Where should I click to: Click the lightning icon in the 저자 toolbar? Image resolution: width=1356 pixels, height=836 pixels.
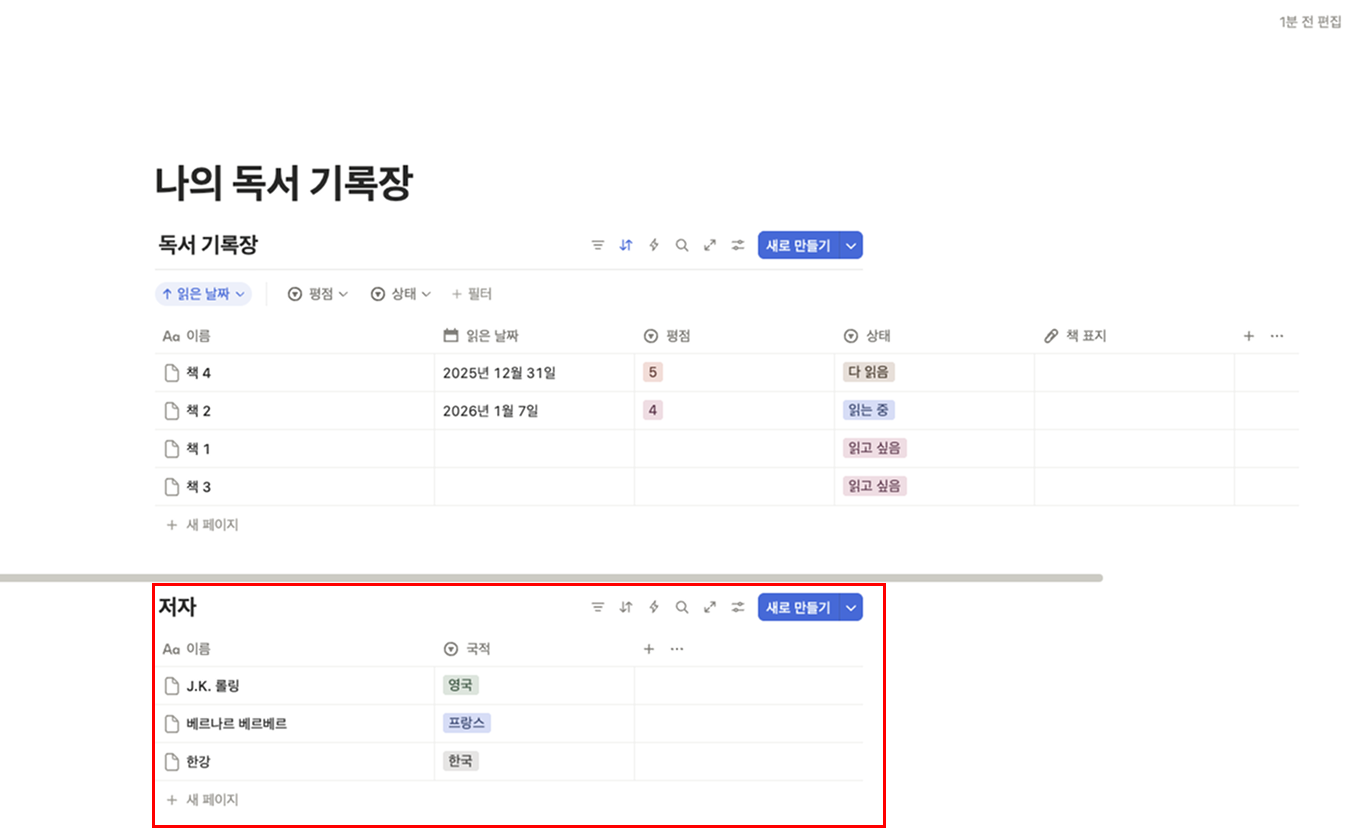[x=653, y=607]
